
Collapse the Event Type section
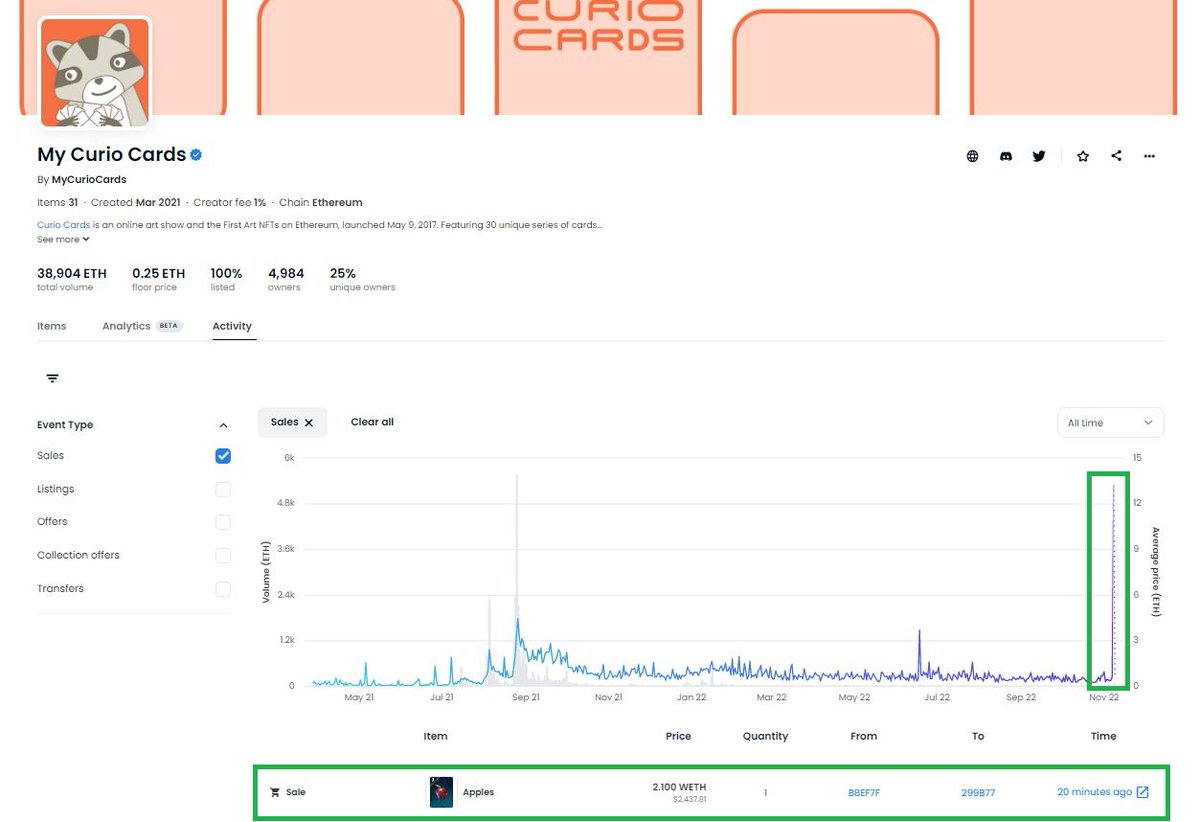[223, 425]
